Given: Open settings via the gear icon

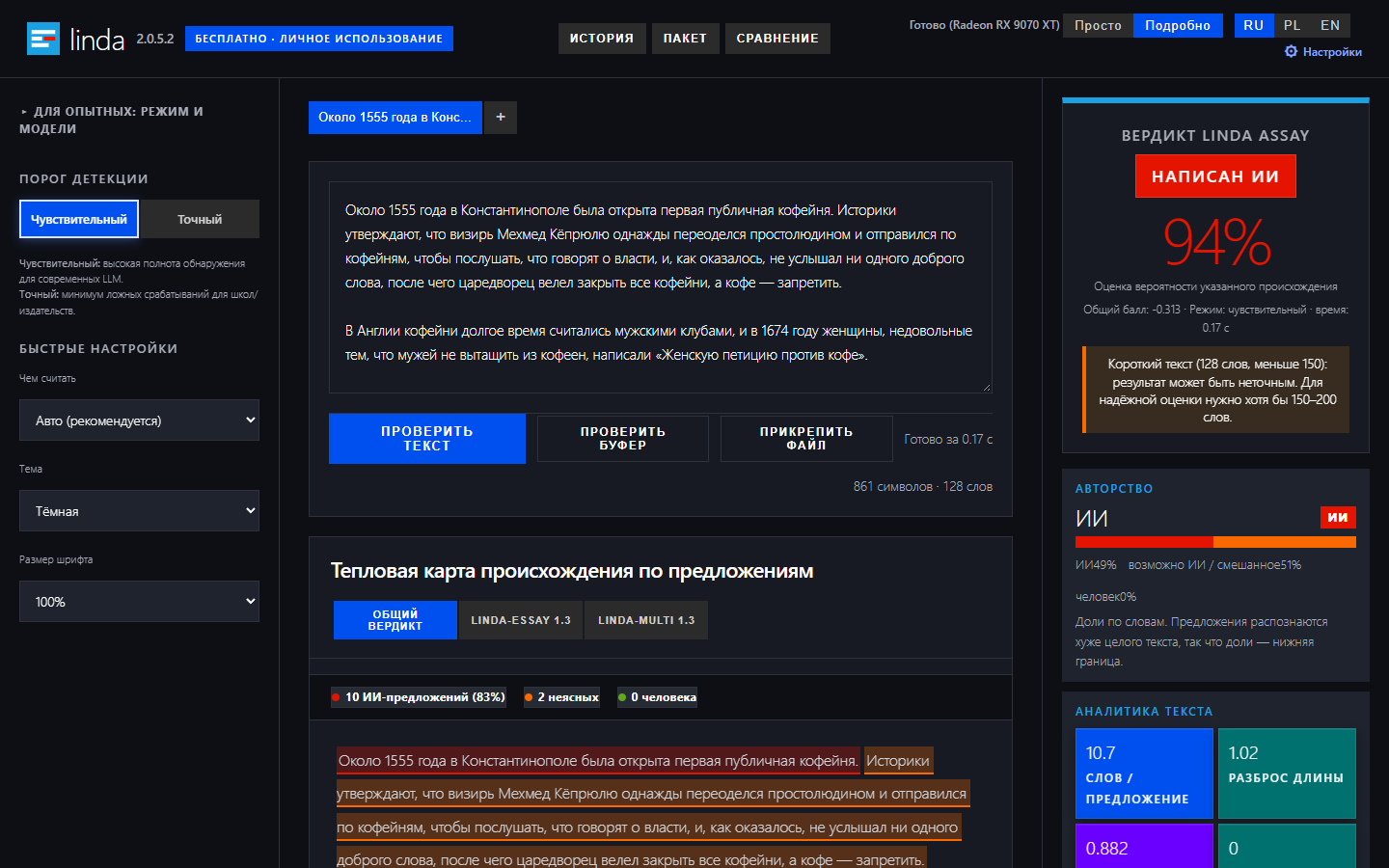Looking at the screenshot, I should point(1291,52).
